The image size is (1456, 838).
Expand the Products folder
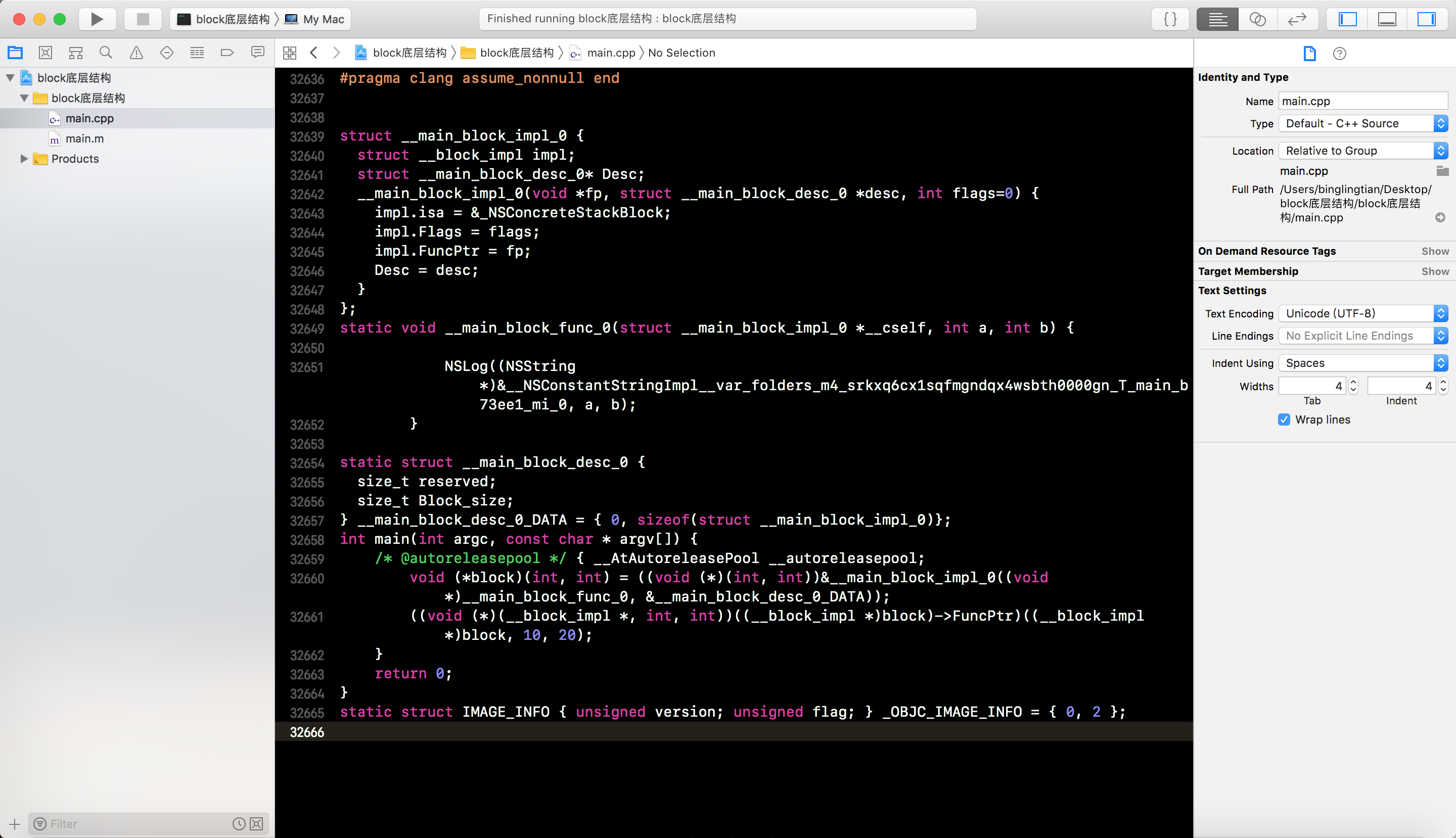point(24,159)
